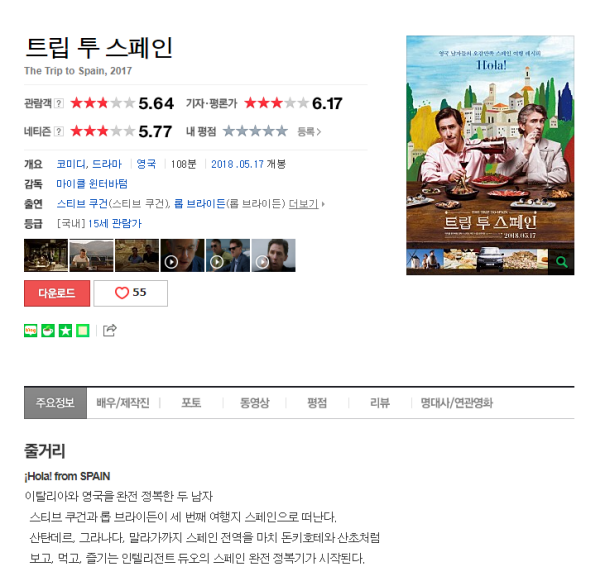
Task: Open director 마이클 윈터바텀 link
Action: (x=92, y=184)
